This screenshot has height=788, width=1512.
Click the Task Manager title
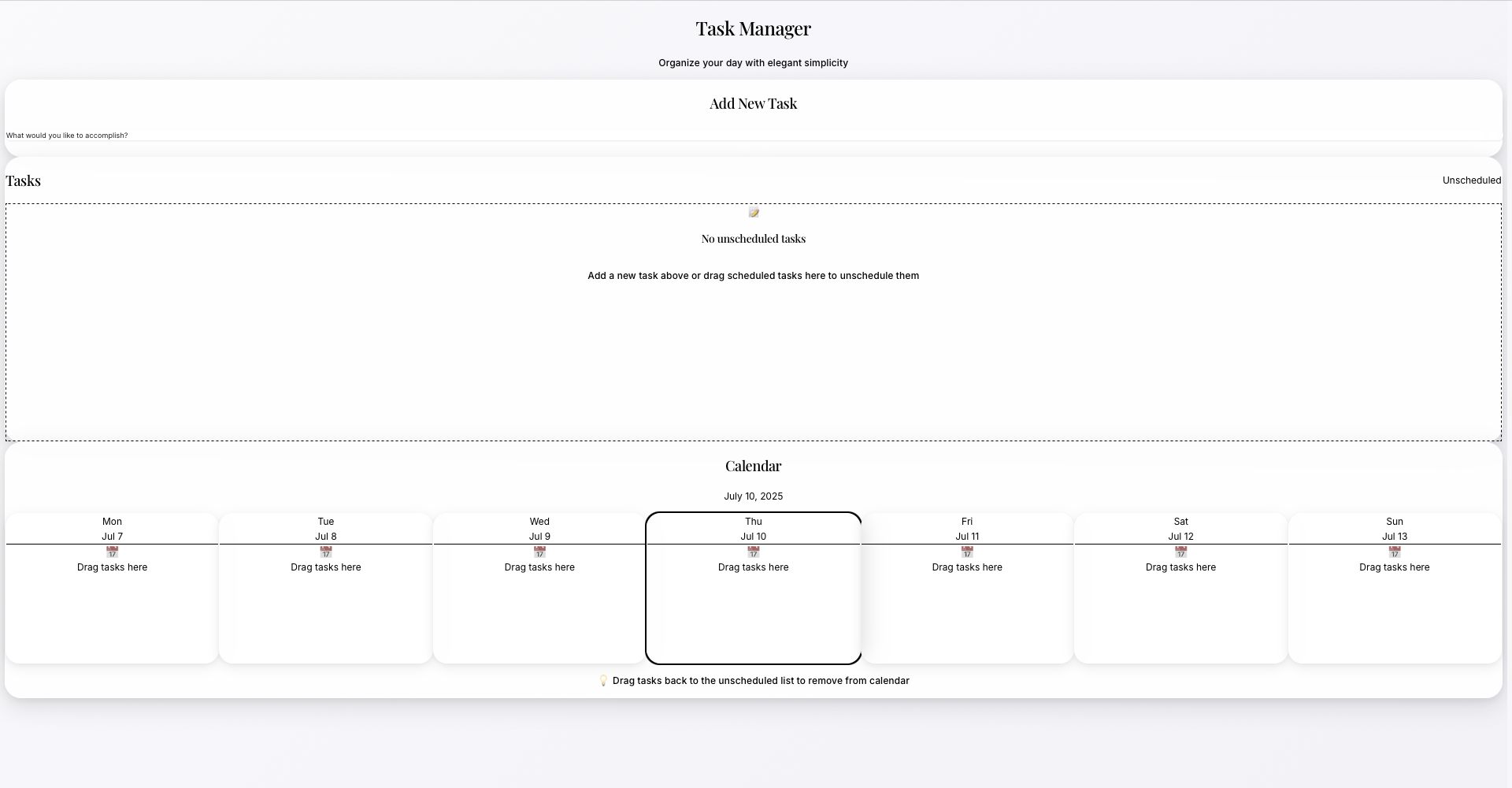754,28
